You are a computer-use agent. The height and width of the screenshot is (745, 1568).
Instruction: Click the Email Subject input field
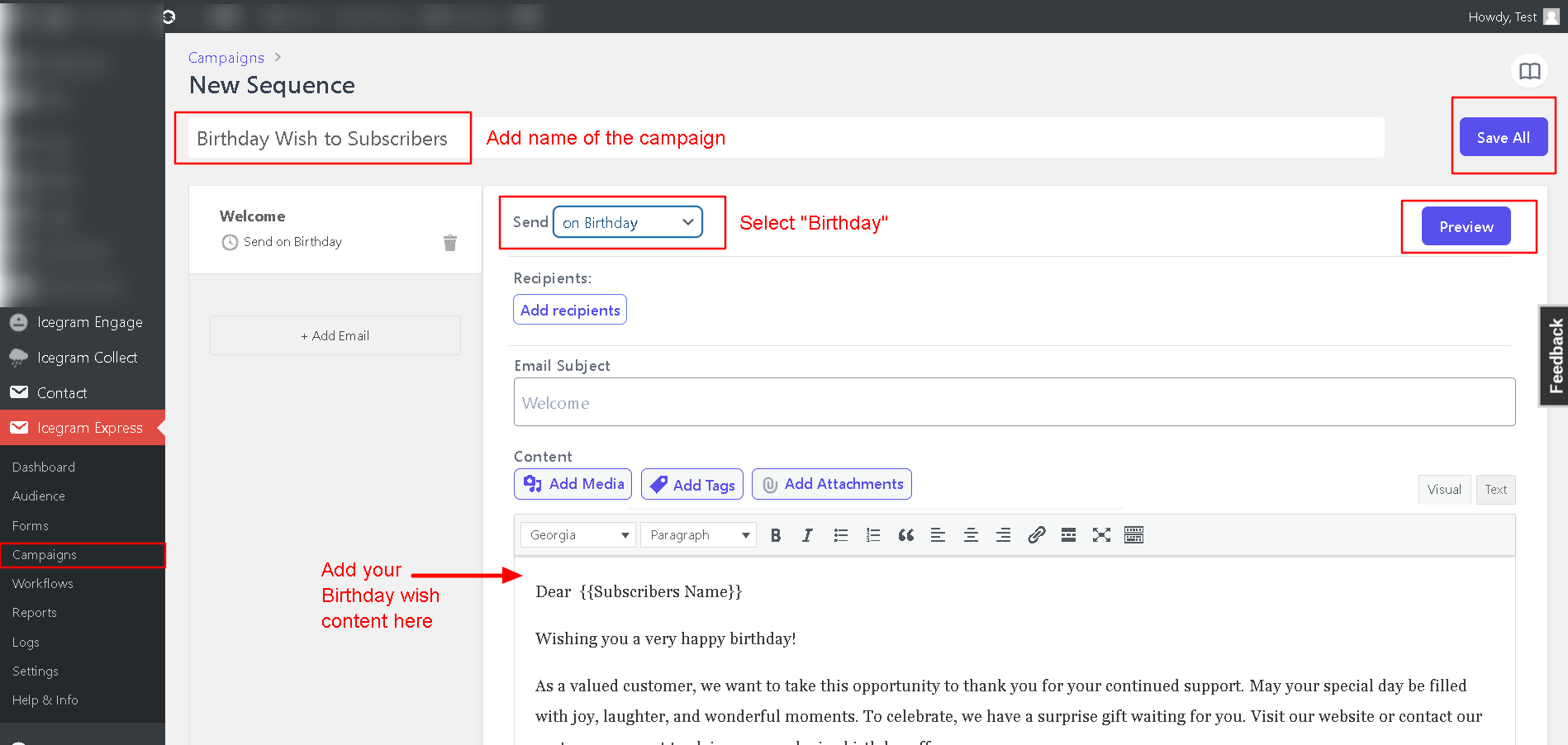pos(1014,402)
